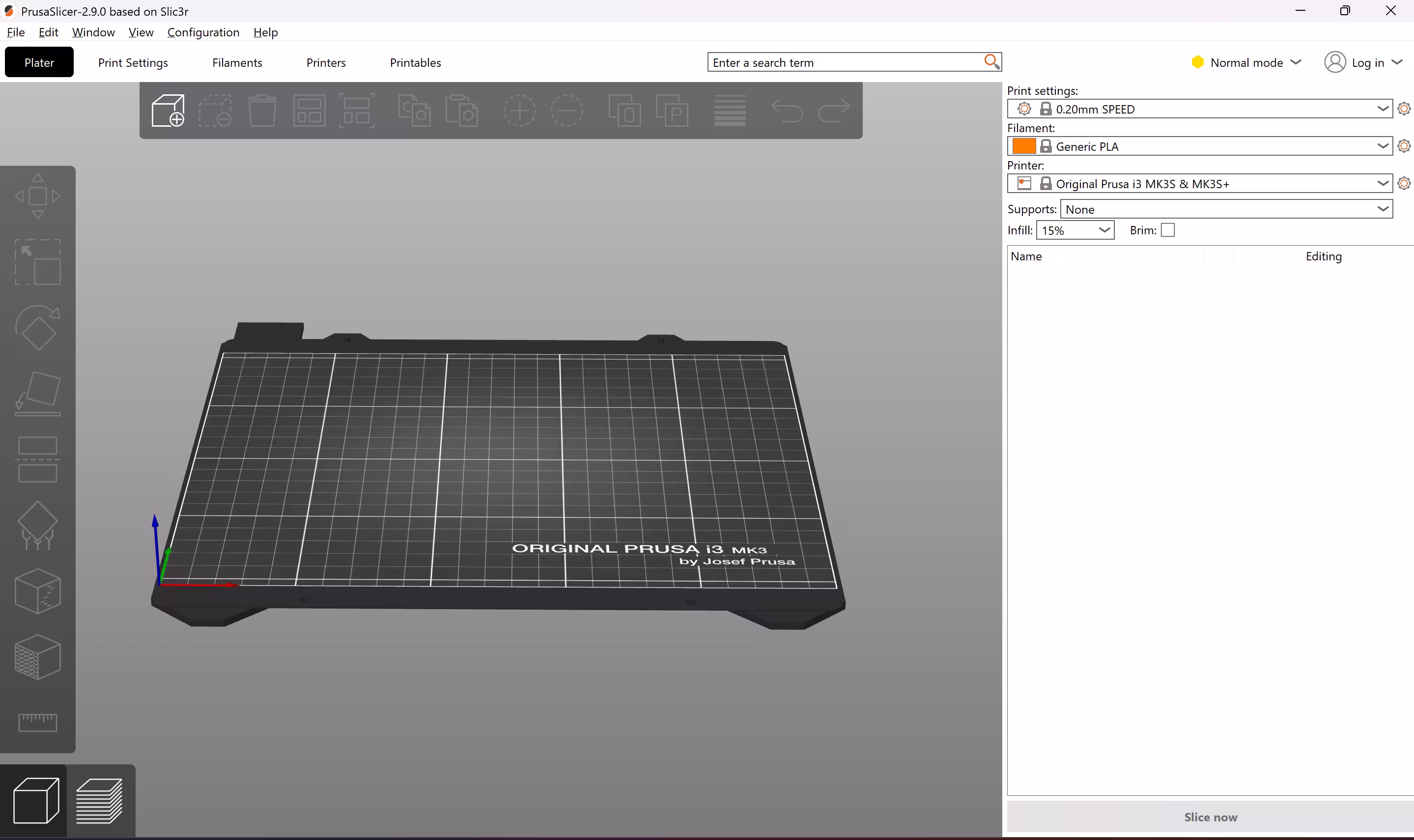Click the Delete trash can icon

click(262, 110)
